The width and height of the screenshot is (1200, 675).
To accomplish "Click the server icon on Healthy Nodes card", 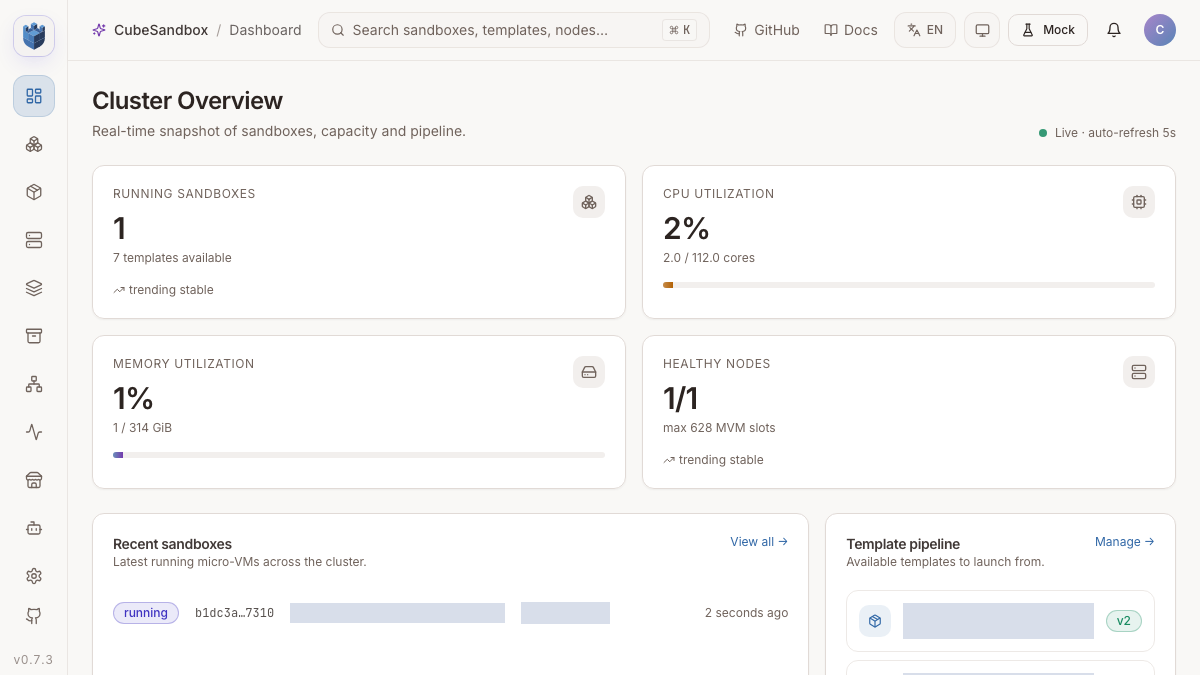I will [1139, 372].
